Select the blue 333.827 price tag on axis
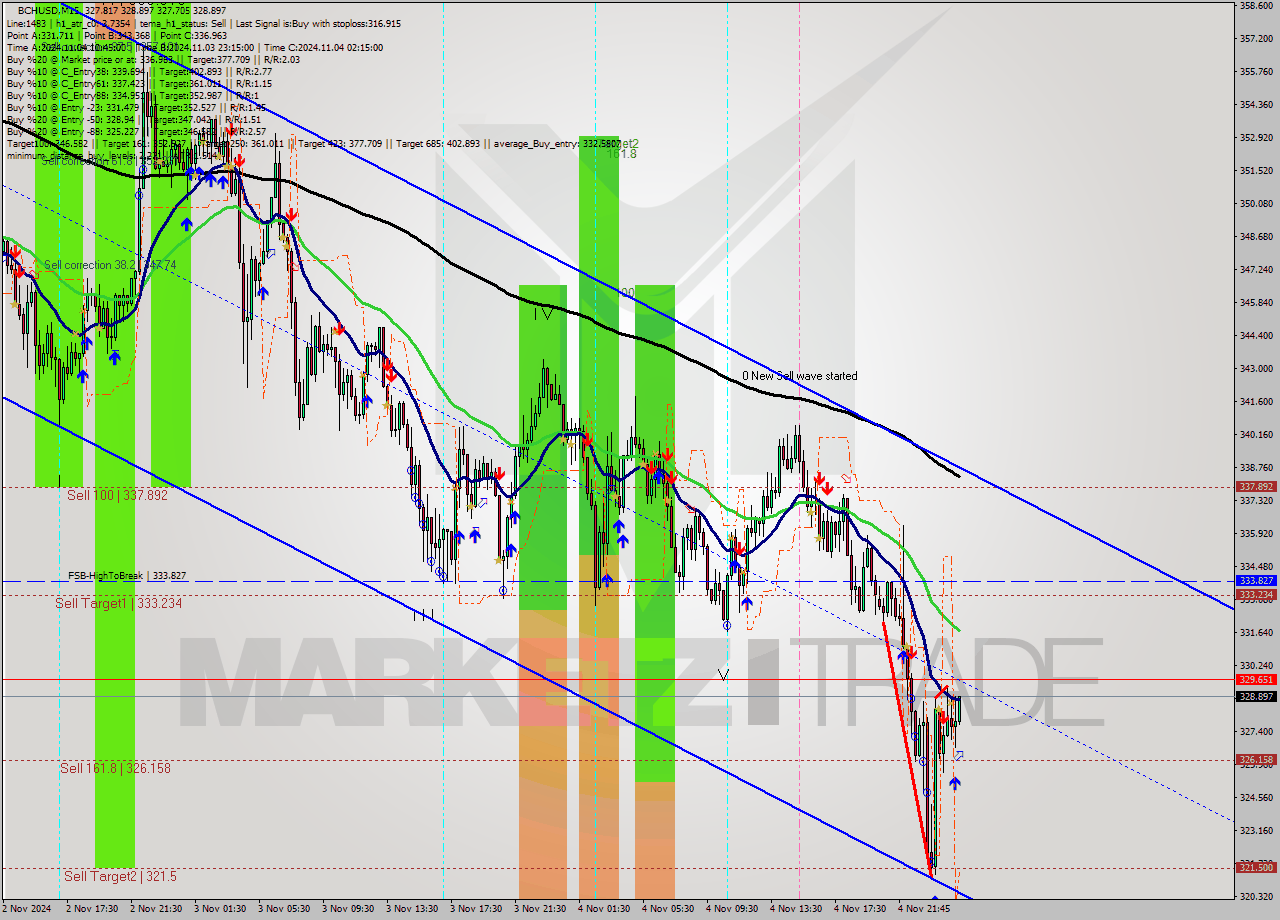The image size is (1280, 920). point(1256,580)
